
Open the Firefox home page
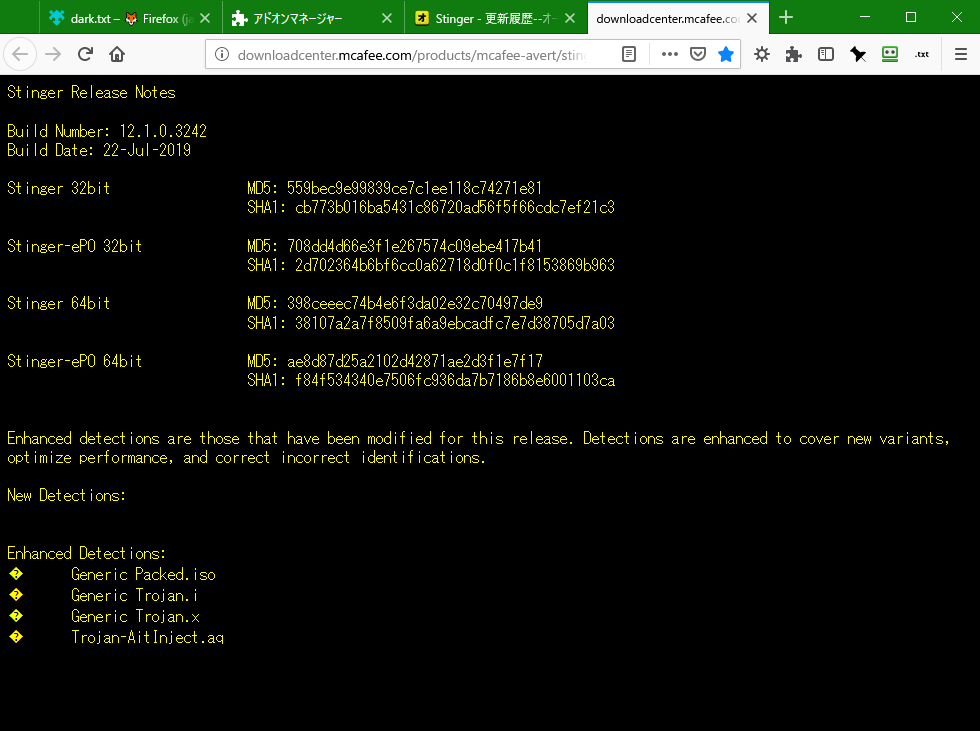coord(117,54)
